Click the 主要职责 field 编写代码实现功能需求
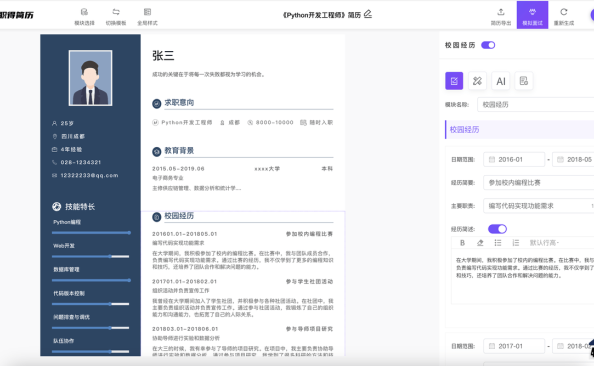 [539, 206]
